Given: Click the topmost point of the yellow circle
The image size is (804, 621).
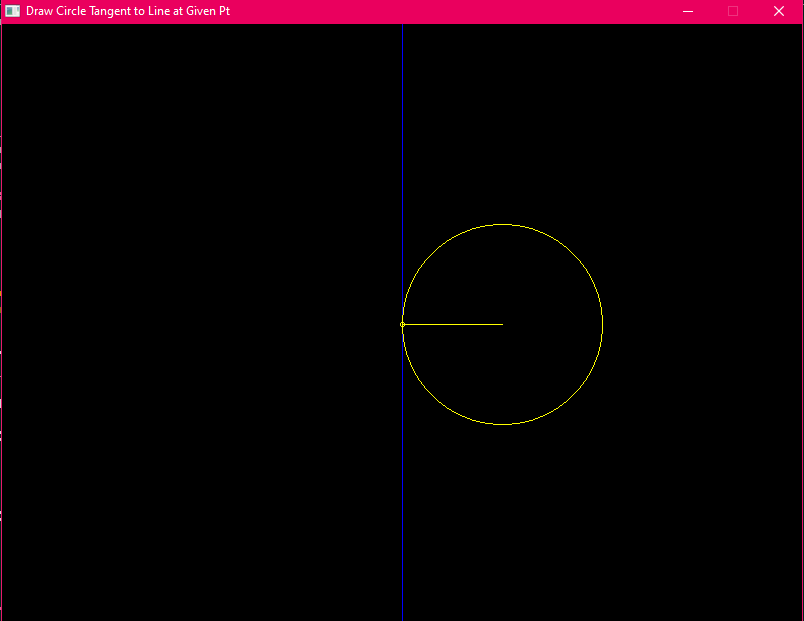Looking at the screenshot, I should (502, 224).
